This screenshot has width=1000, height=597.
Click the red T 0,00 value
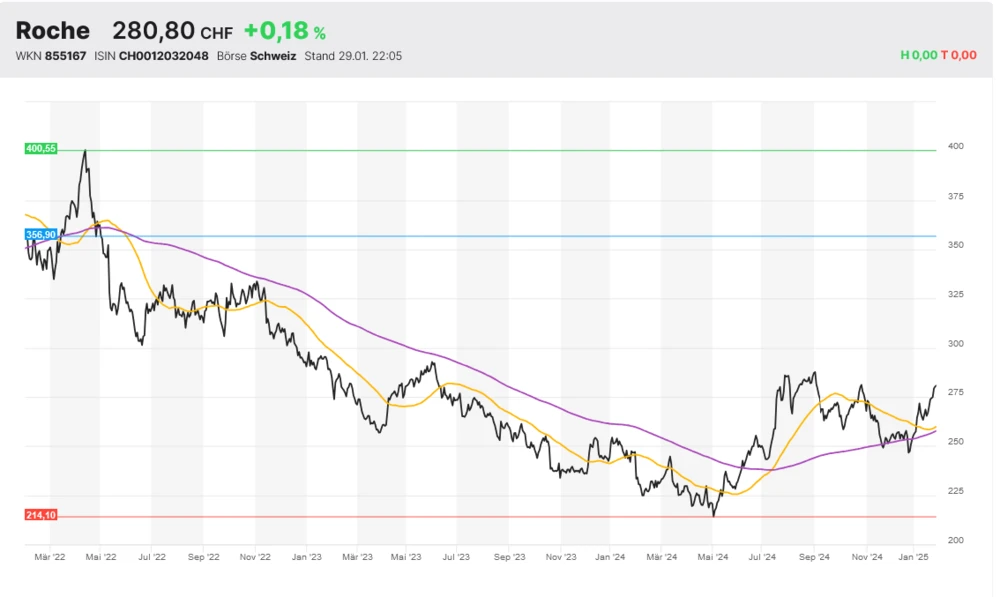coord(958,56)
